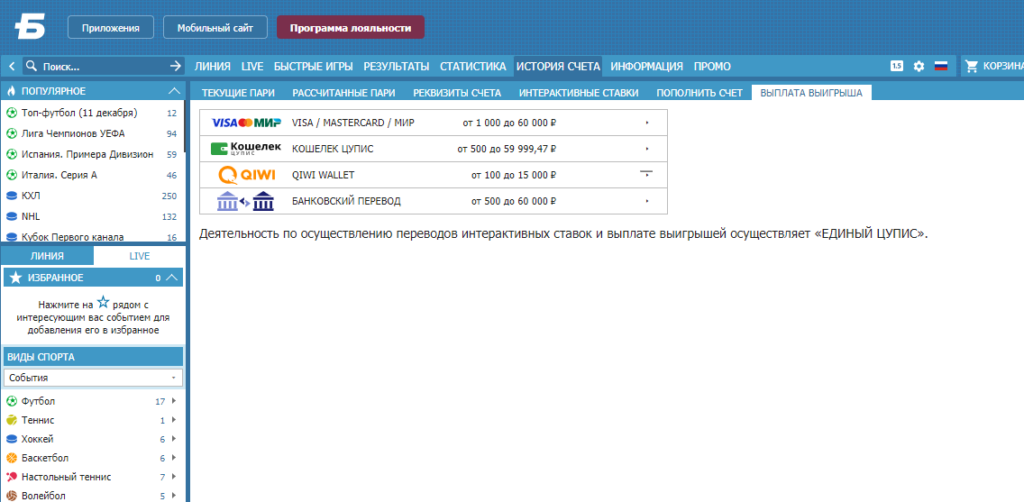Open ИСТОРИЯ СЧЕТА menu item
This screenshot has width=1024, height=502.
[558, 66]
